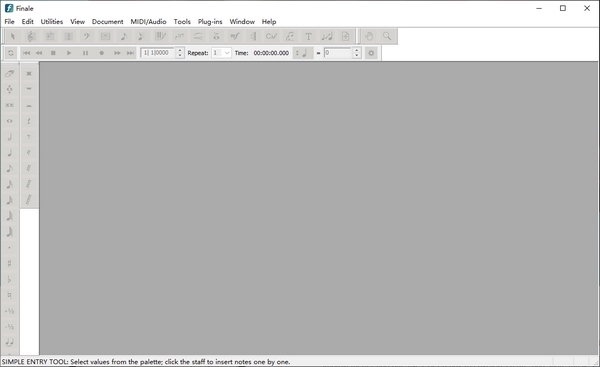Screen dimensions: 600x367
Task: Select the Expression mf tool
Action: tap(235, 36)
